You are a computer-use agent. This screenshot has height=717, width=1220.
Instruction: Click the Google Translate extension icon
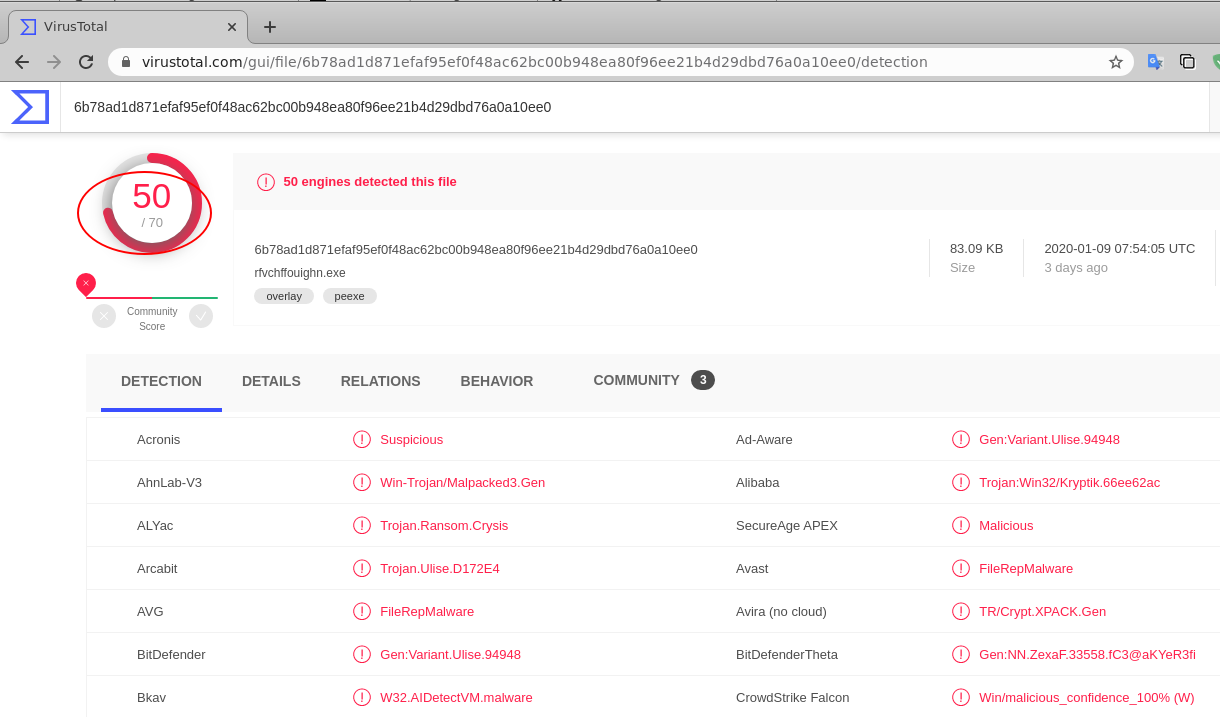(1155, 62)
